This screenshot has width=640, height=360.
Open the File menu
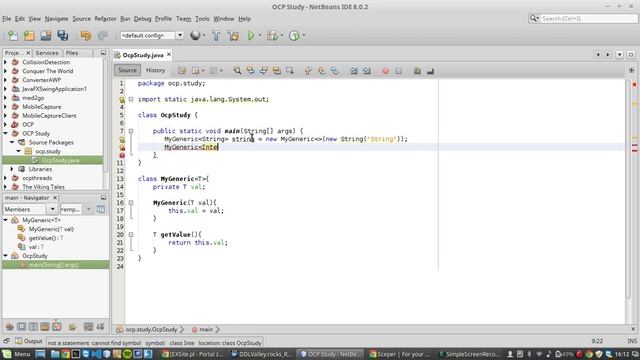[x=7, y=19]
